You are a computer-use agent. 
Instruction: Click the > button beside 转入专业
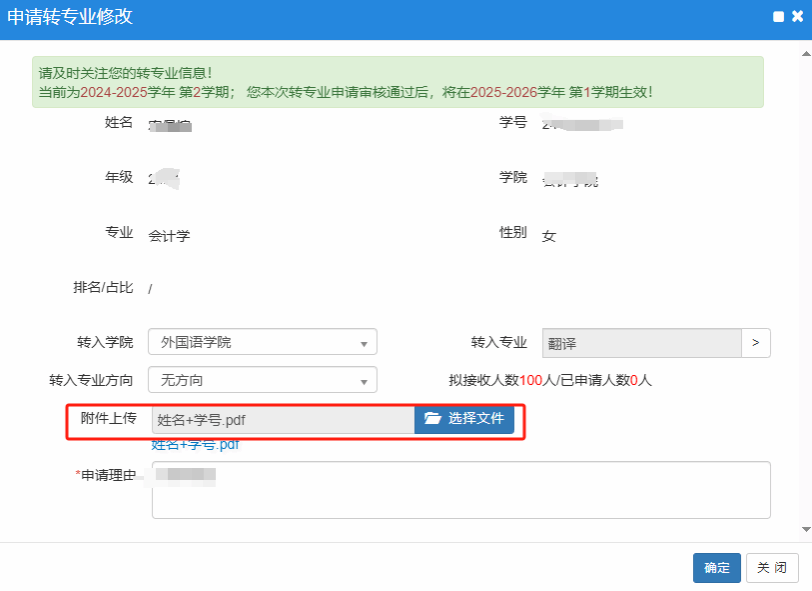(755, 342)
